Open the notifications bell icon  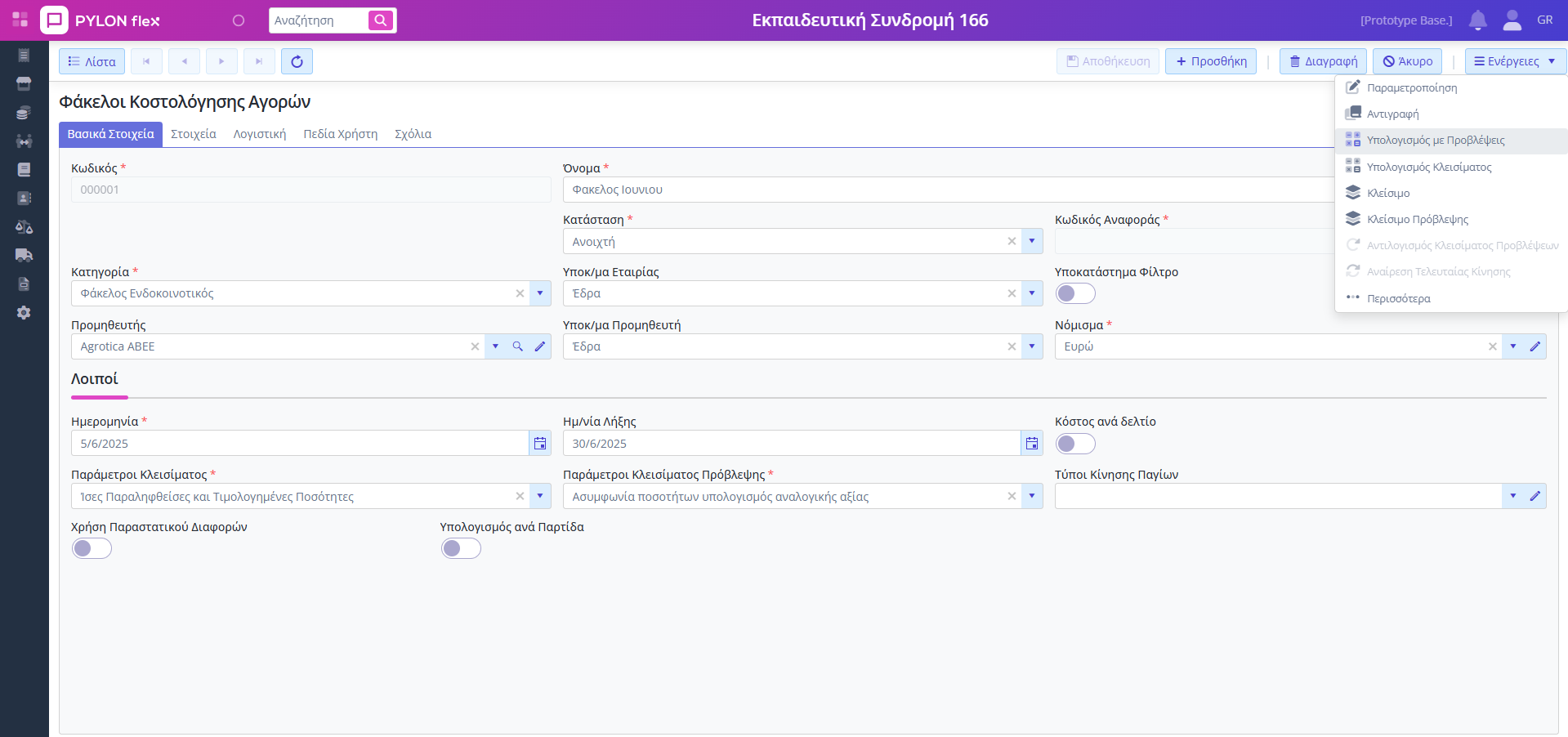pyautogui.click(x=1477, y=20)
